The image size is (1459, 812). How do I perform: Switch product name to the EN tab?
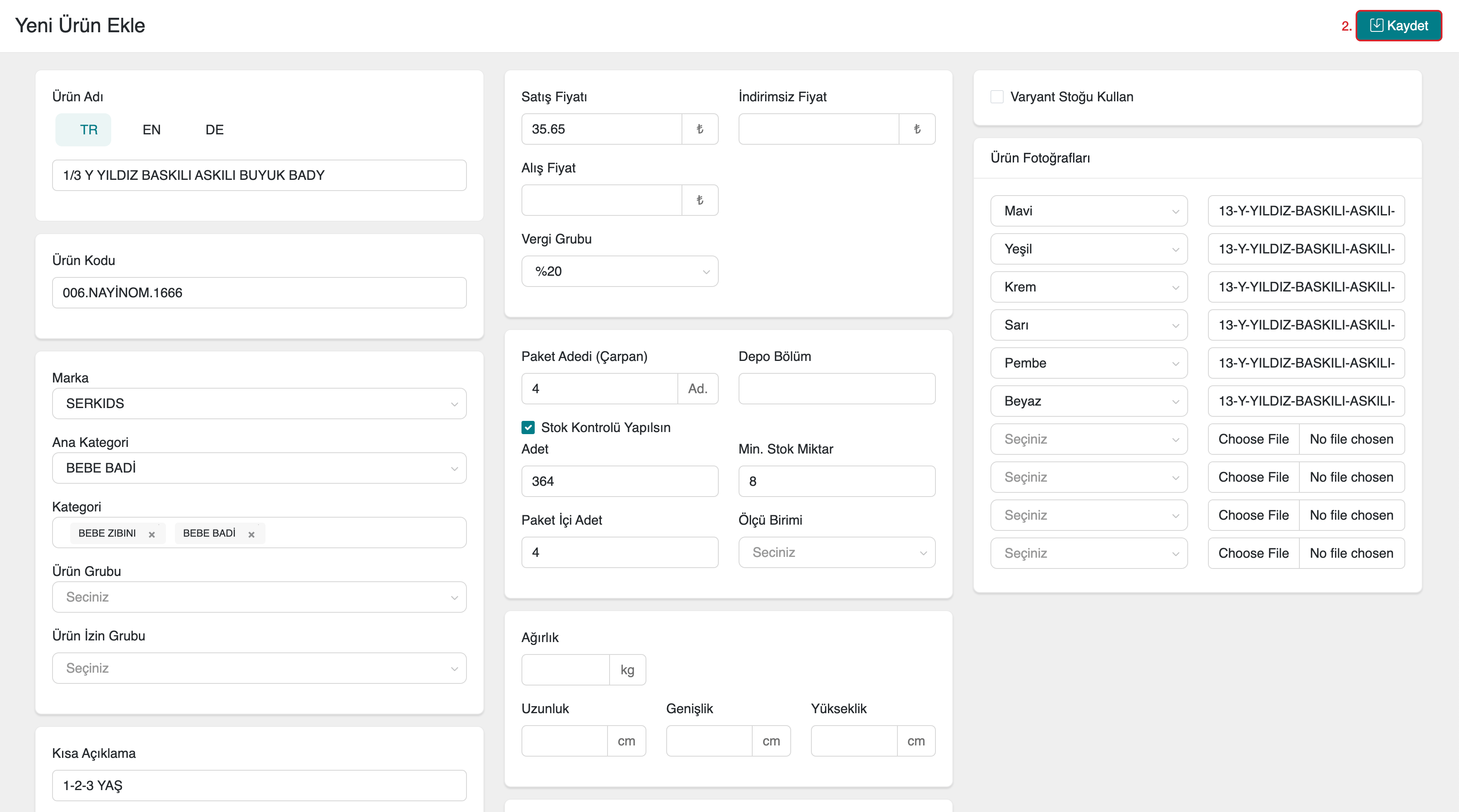click(x=151, y=130)
